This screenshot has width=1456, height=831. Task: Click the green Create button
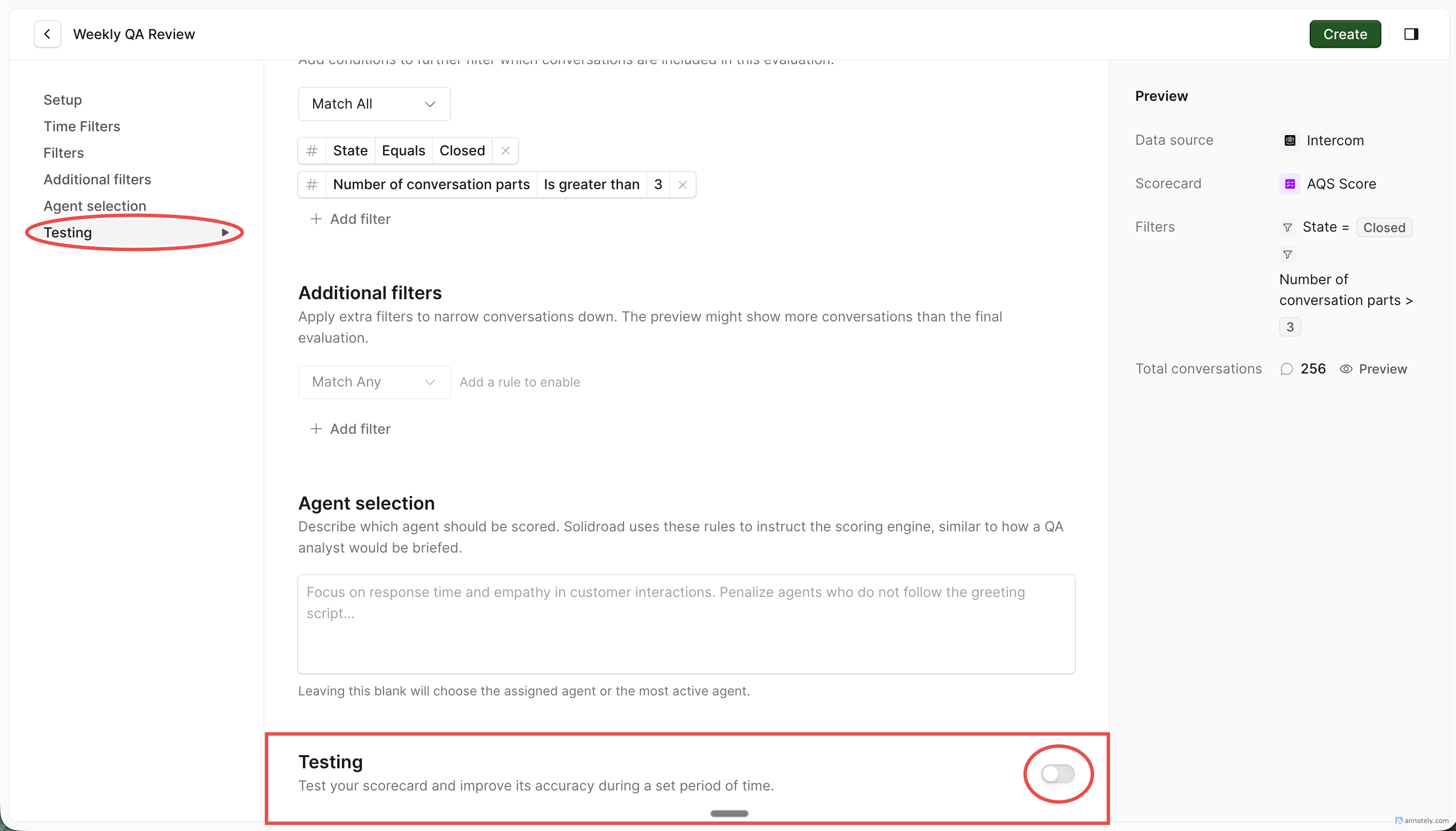(x=1345, y=34)
